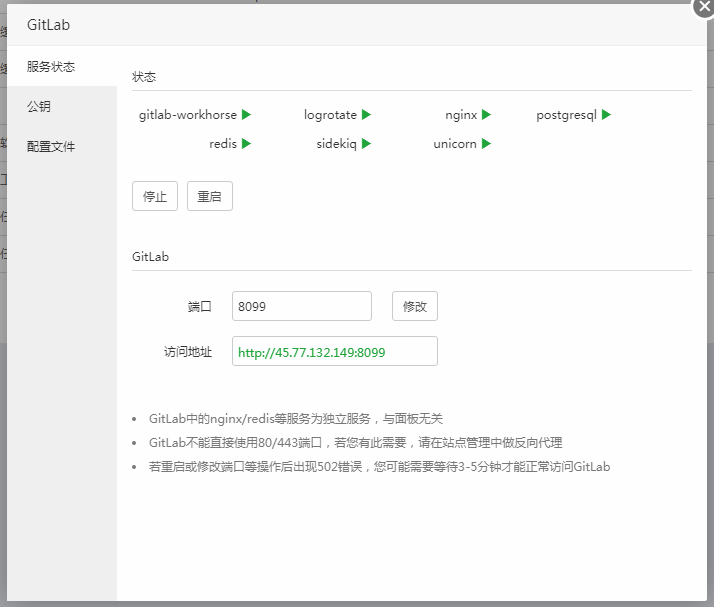Click the unicorn running status icon
This screenshot has width=714, height=607.
[486, 144]
